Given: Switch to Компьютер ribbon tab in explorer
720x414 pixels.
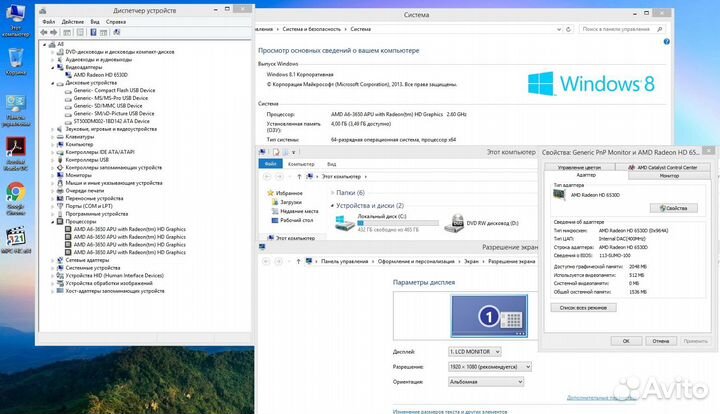Looking at the screenshot, I should coord(301,164).
